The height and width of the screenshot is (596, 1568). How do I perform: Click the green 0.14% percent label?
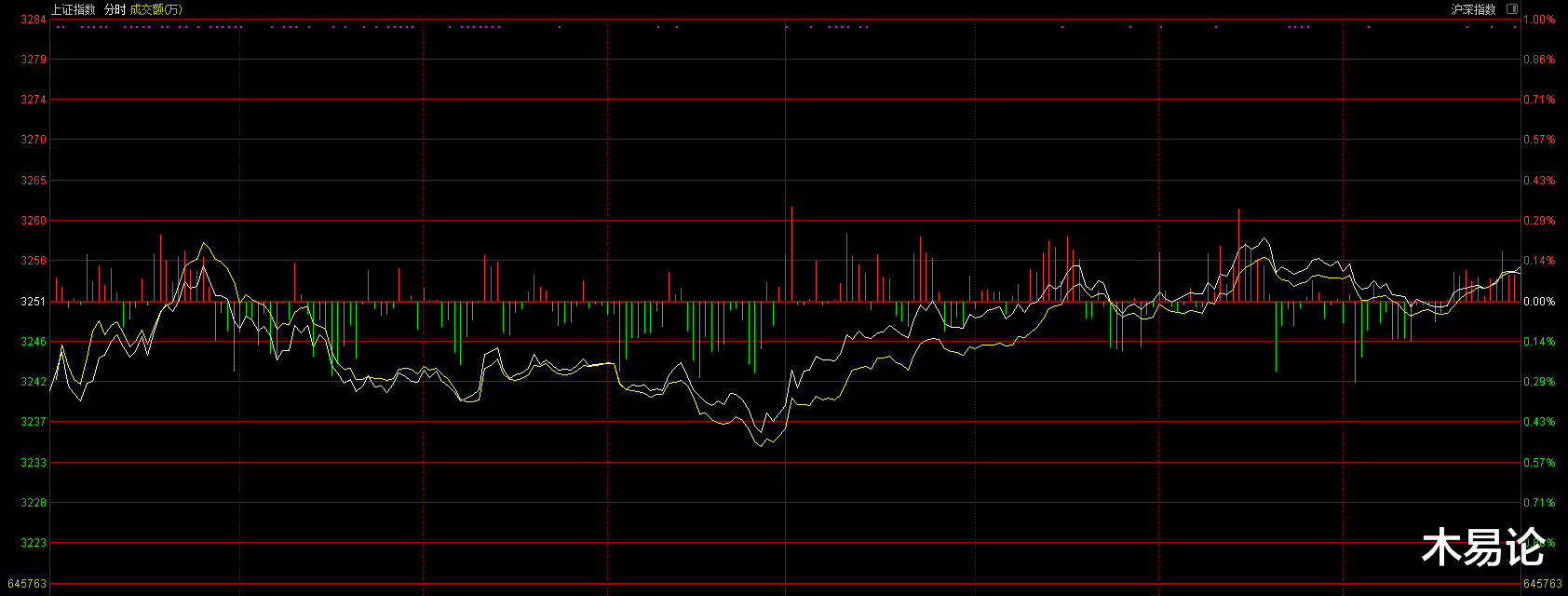(x=1539, y=342)
